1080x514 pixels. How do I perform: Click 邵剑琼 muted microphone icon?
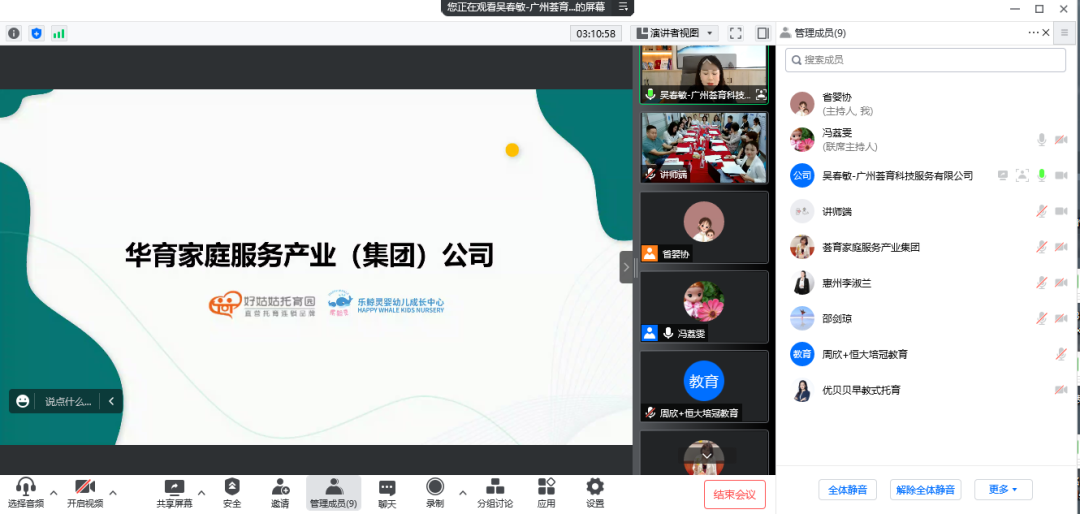pyautogui.click(x=1041, y=318)
